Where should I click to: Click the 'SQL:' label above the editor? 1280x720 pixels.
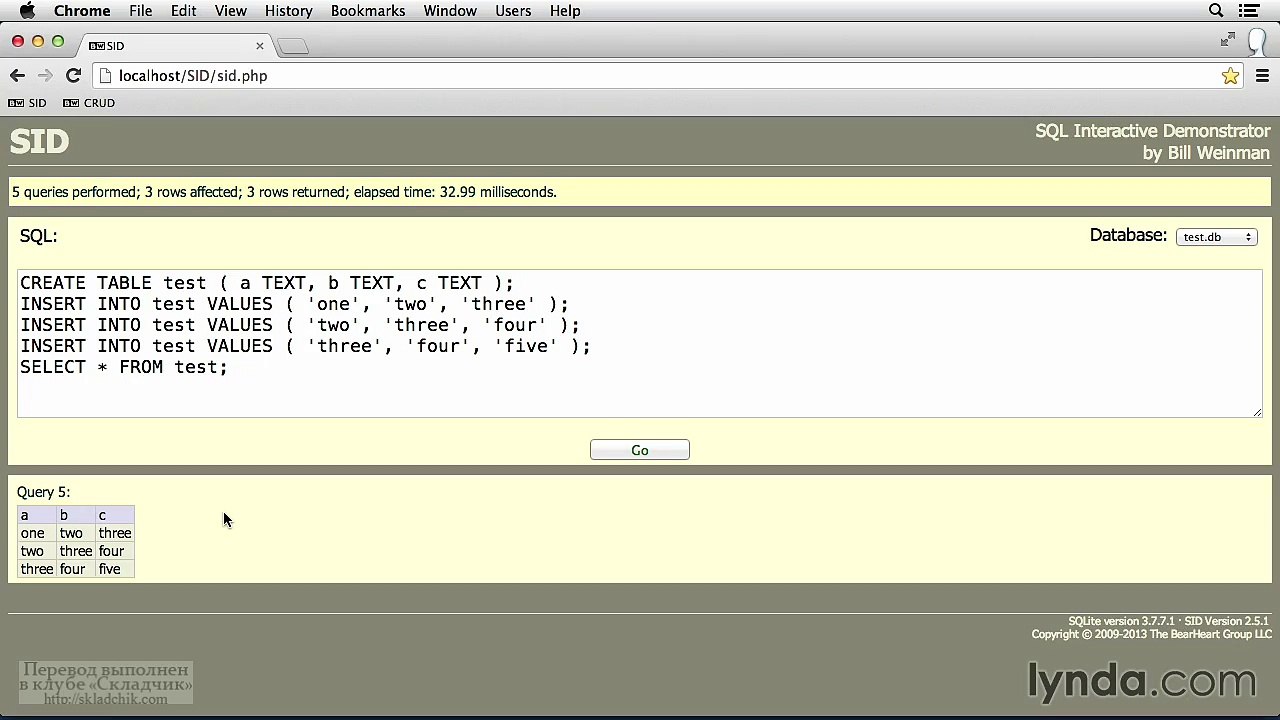pyautogui.click(x=38, y=236)
